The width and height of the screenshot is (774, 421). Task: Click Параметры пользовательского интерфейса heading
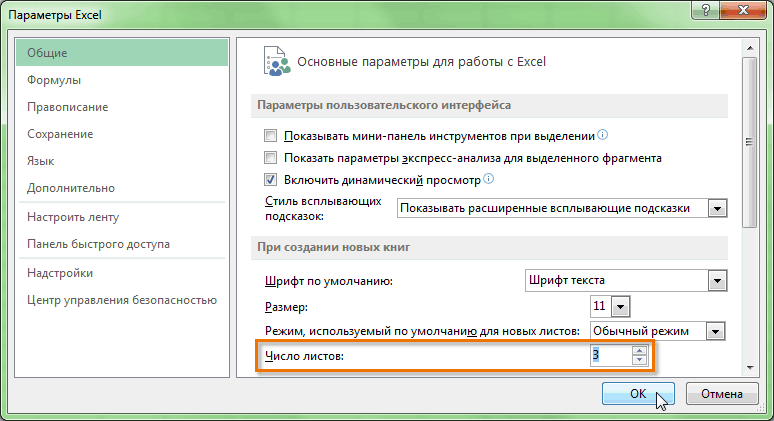[x=384, y=105]
